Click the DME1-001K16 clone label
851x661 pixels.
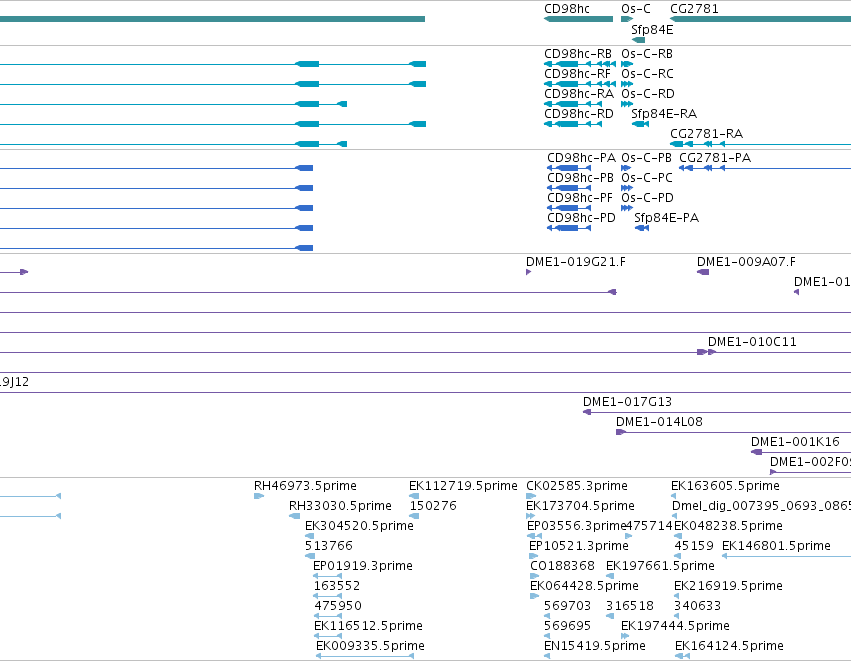pos(795,442)
